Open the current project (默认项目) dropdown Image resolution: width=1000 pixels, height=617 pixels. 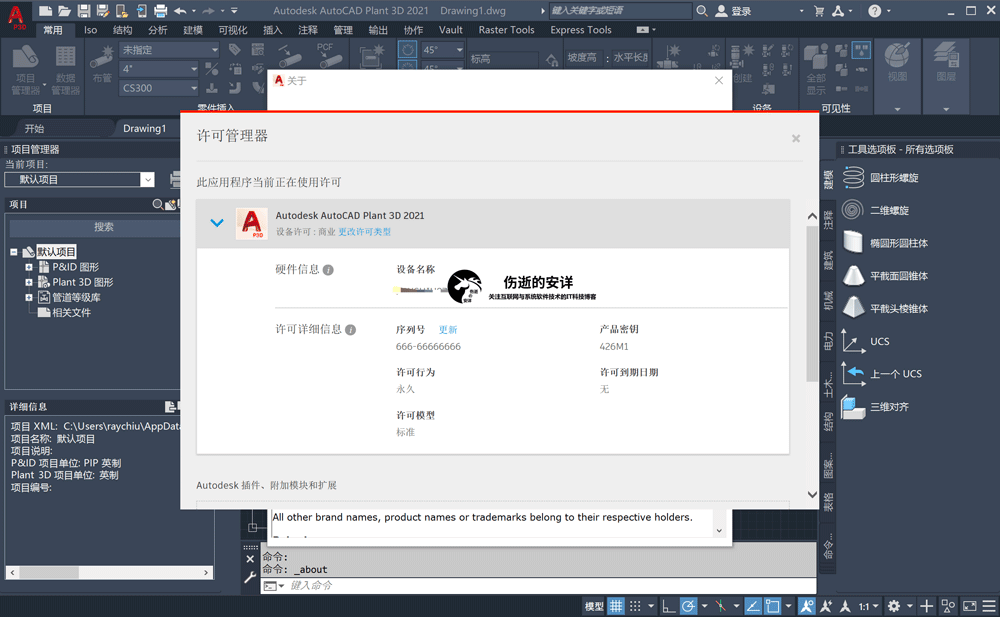pos(147,179)
